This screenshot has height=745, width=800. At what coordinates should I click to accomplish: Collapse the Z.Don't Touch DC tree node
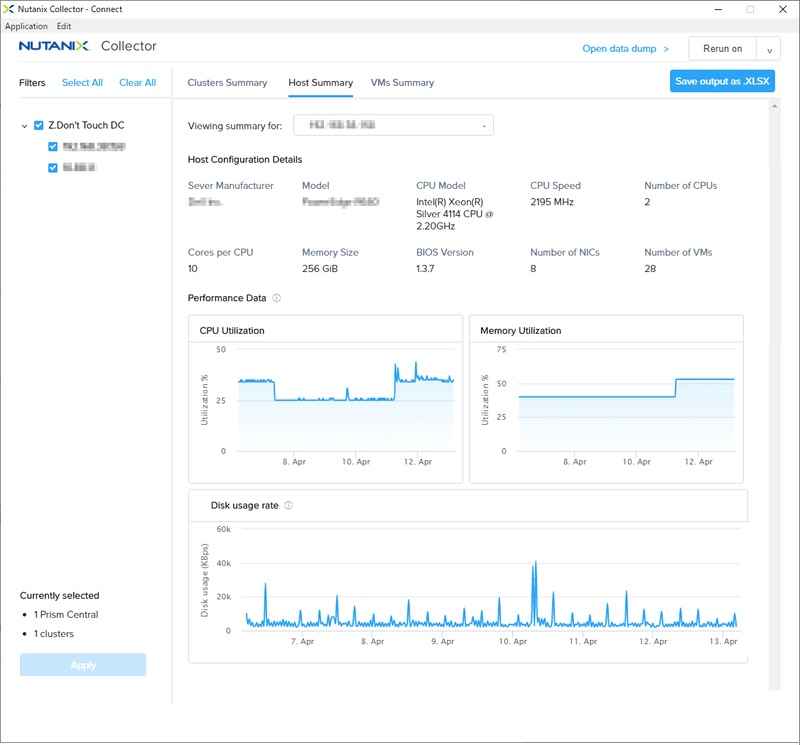[x=24, y=126]
